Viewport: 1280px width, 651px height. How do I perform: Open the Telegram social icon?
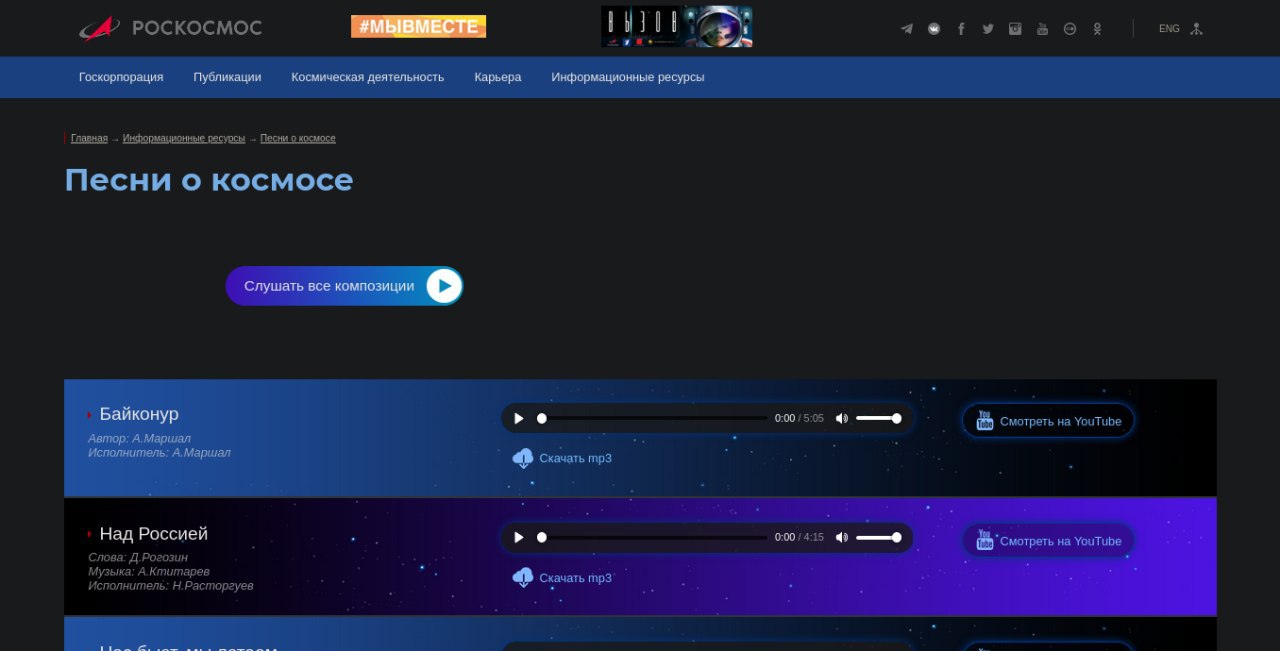pyautogui.click(x=907, y=29)
